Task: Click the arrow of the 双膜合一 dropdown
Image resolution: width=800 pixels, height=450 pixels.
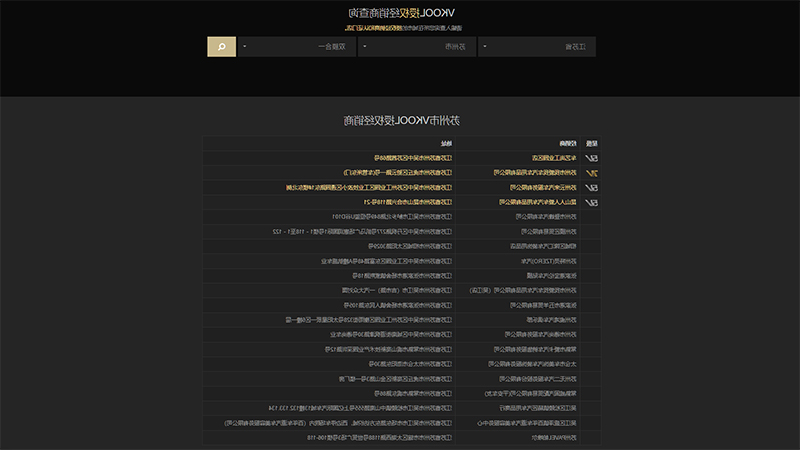Action: pyautogui.click(x=244, y=46)
